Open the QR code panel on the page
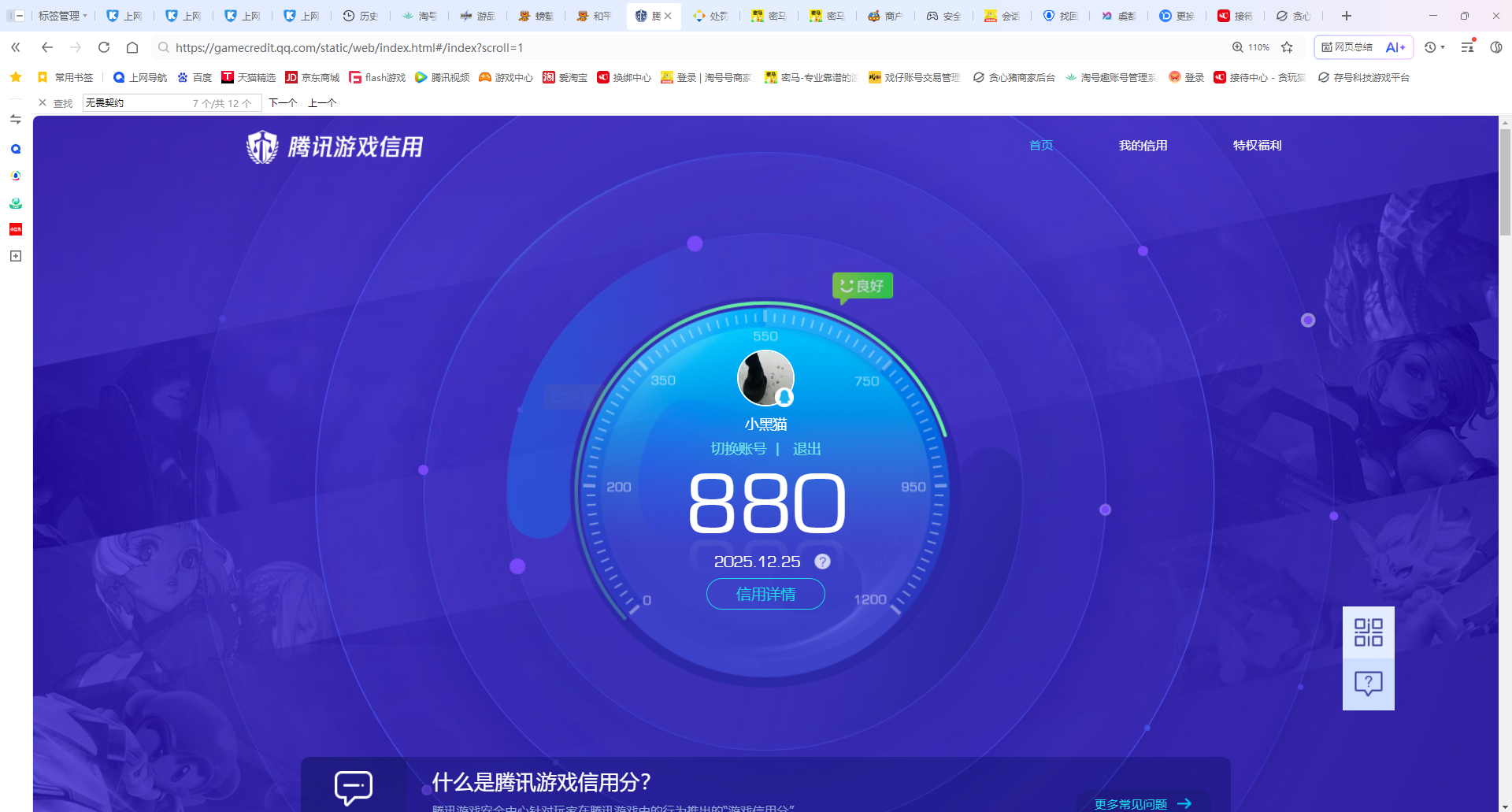Screen dimensions: 1512x812 click(1369, 632)
